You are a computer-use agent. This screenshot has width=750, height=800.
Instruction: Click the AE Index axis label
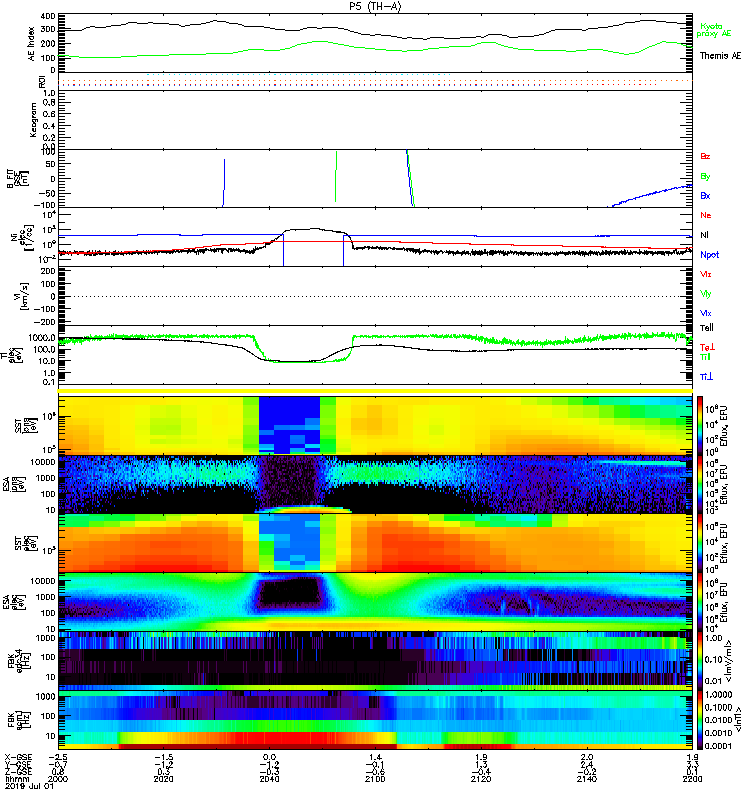click(x=32, y=44)
